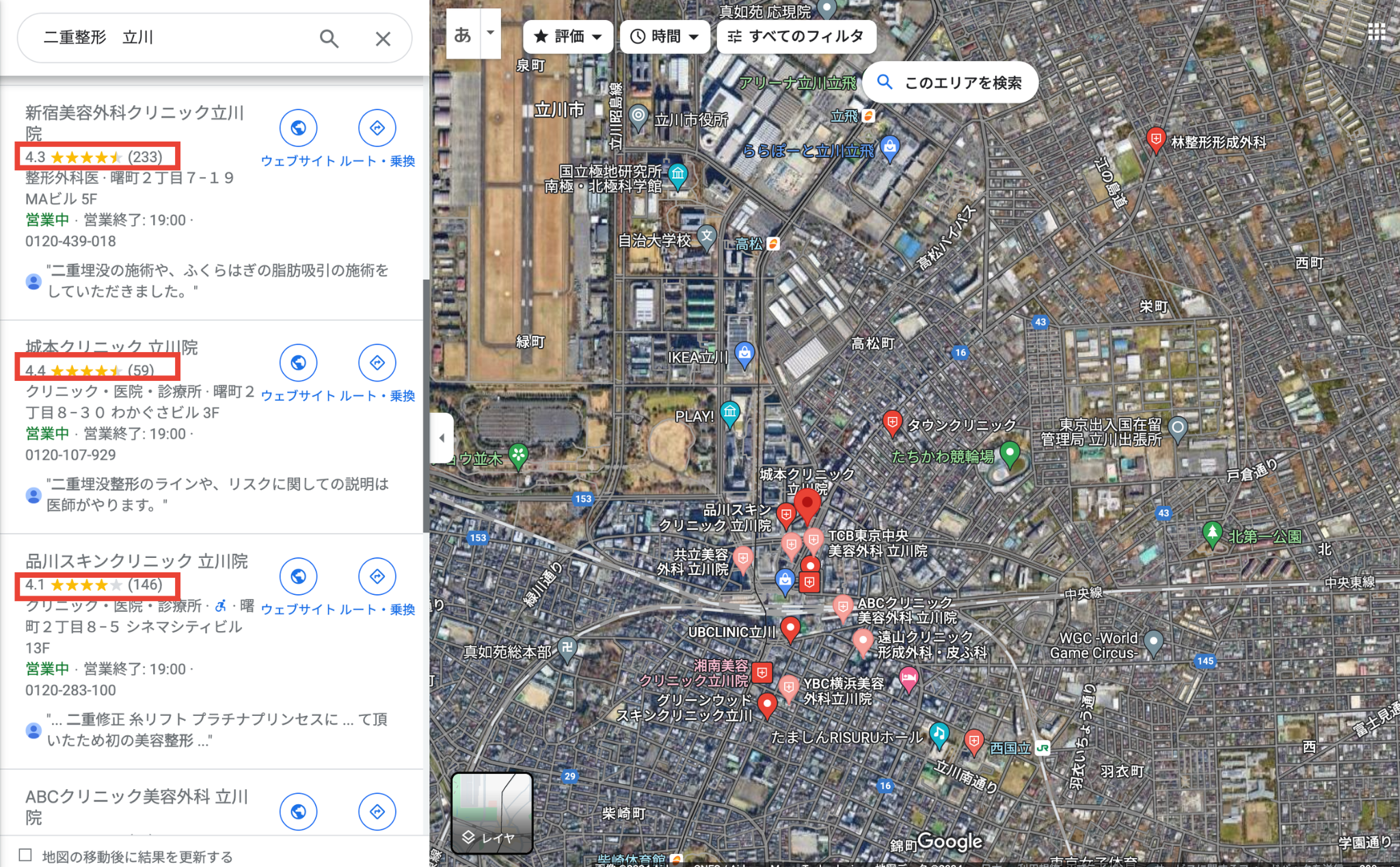Viewport: 1400px width, 867px height.
Task: Click グリーンウッドスキンクリニック立川 map pin
Action: click(x=767, y=704)
